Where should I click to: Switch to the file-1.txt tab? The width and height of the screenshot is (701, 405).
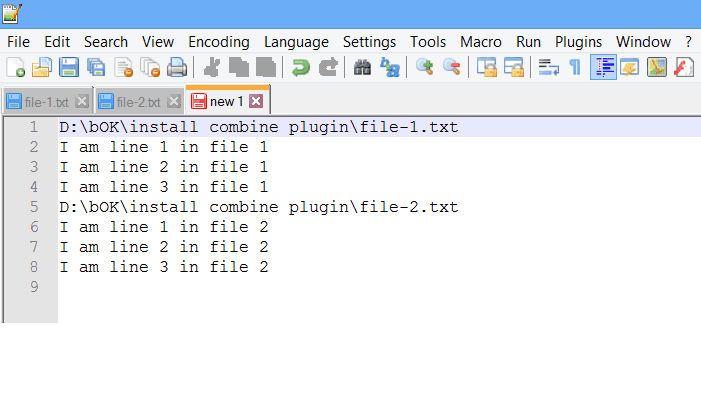(x=46, y=102)
